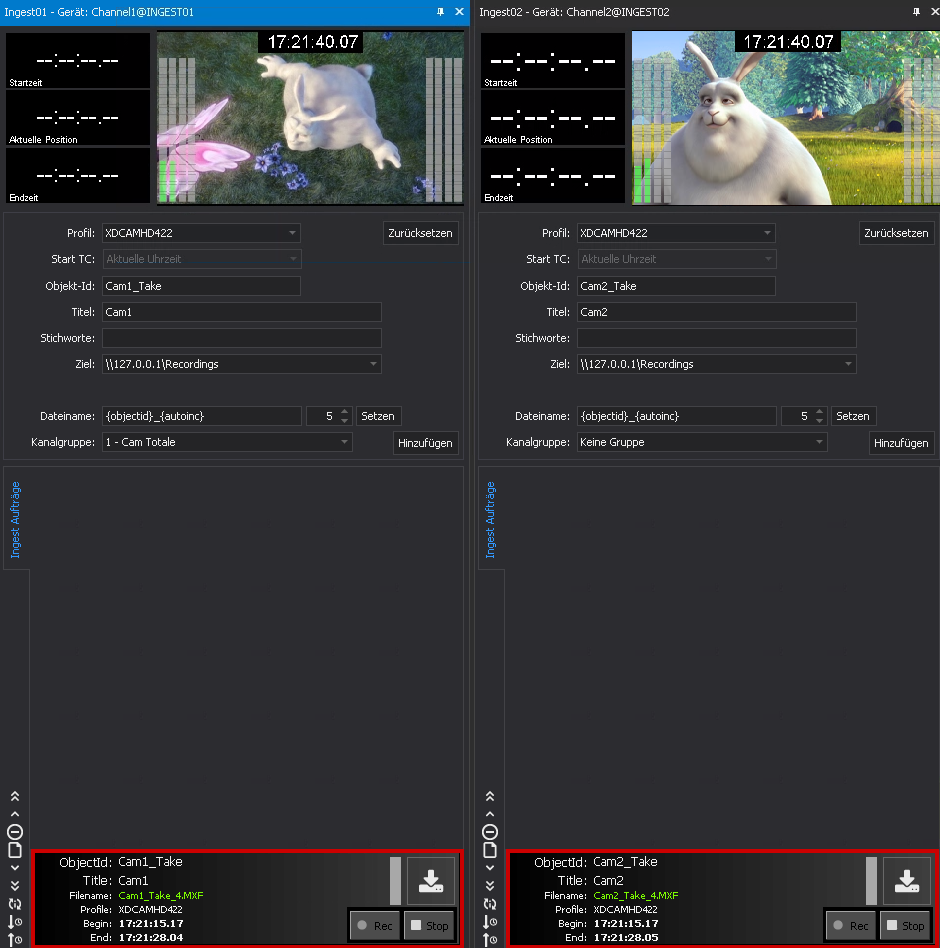Click Ingest02 circled minus remove-job icon

490,832
